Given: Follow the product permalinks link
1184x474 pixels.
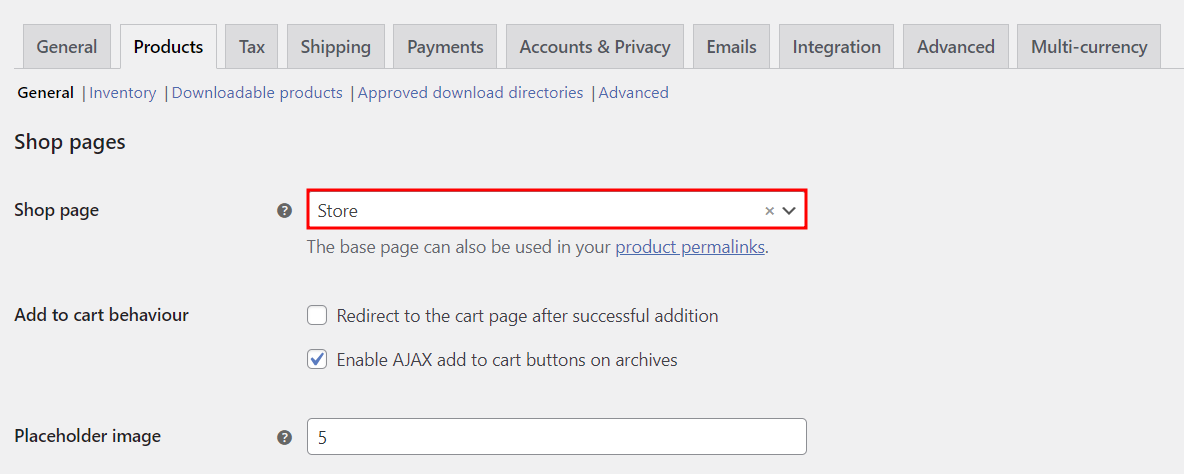Looking at the screenshot, I should [690, 247].
